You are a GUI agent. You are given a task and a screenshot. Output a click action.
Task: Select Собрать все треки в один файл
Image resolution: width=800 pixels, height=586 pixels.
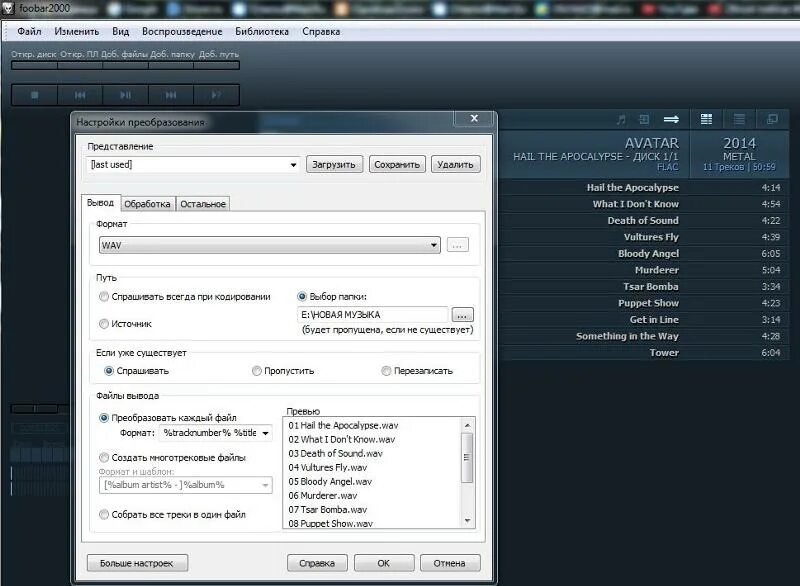(104, 515)
